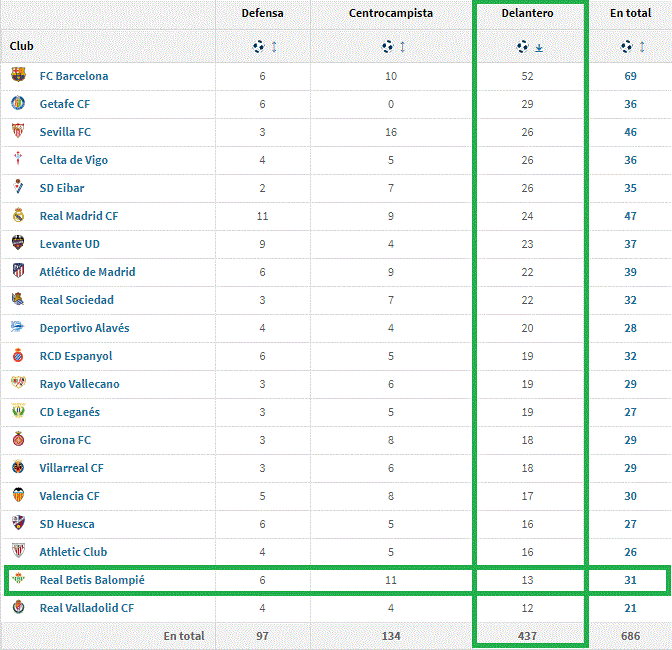Open the Real Sociedad club page
672x650 pixels.
[x=77, y=300]
